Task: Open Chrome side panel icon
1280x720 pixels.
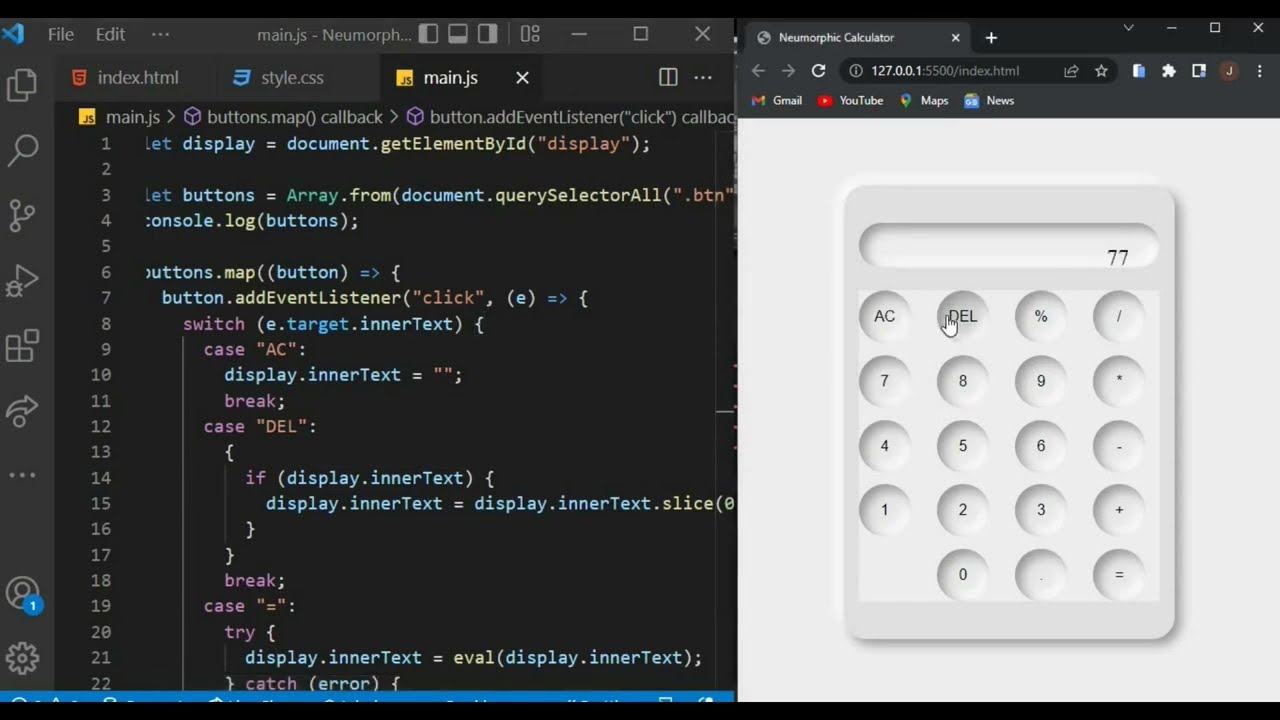Action: [x=1199, y=71]
